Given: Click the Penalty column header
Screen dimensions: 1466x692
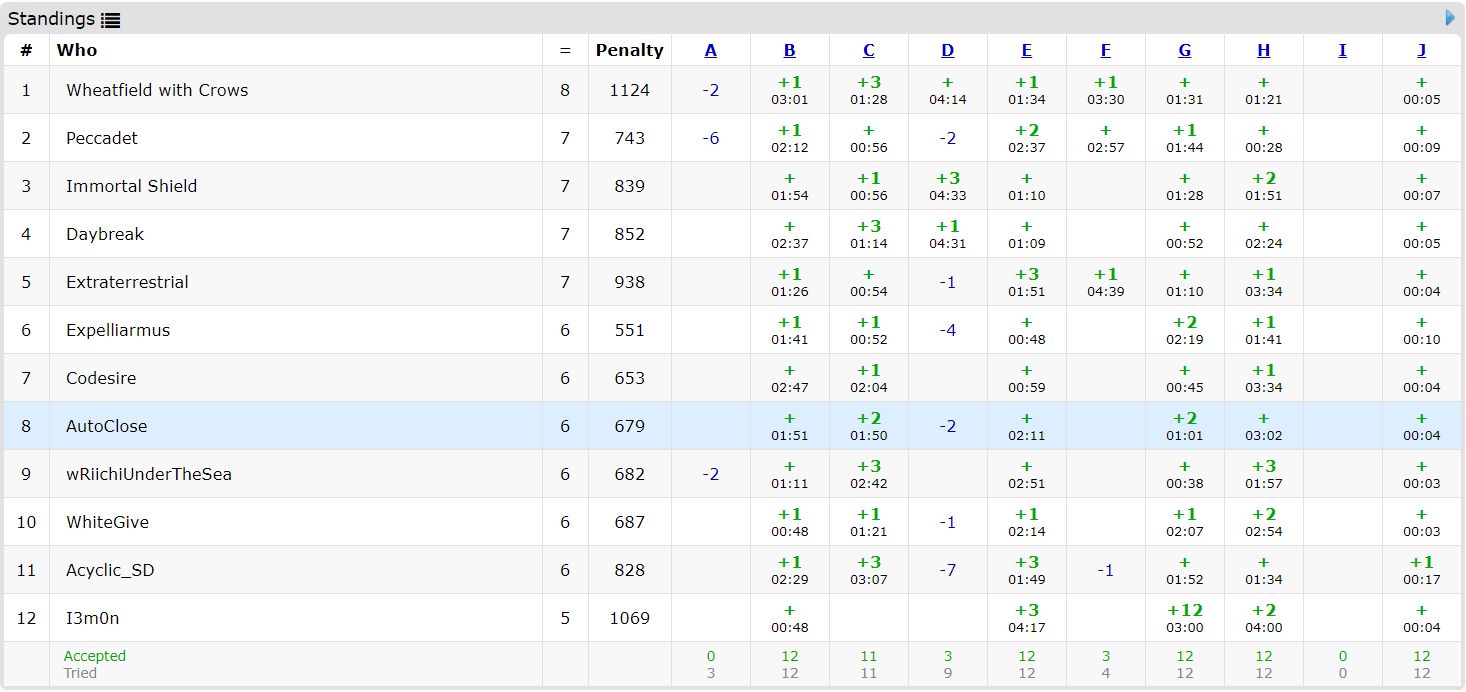Looking at the screenshot, I should pos(630,50).
